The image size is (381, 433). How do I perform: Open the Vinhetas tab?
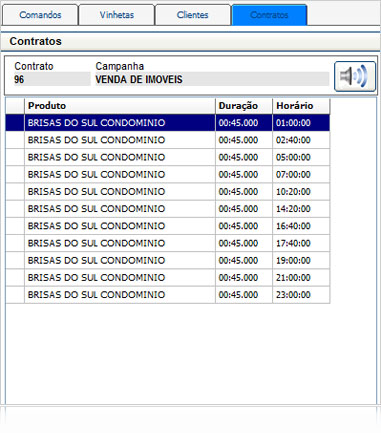[117, 15]
